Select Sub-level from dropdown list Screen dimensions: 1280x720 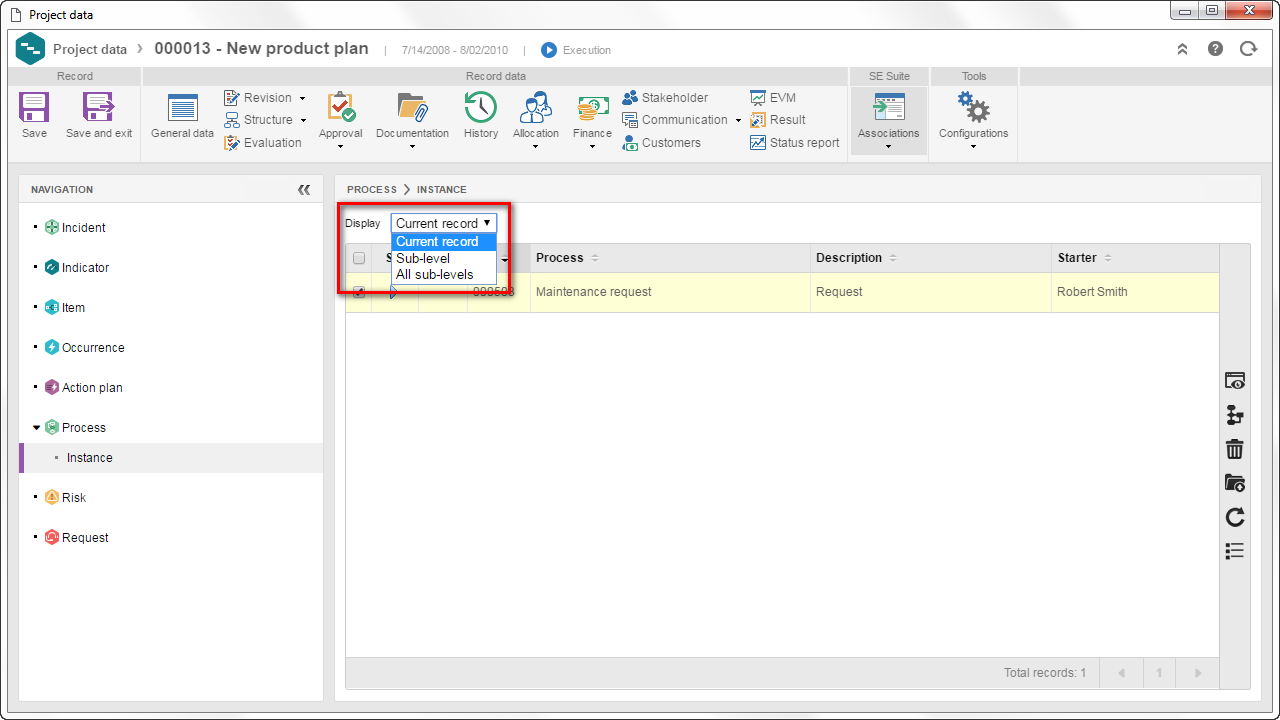443,258
